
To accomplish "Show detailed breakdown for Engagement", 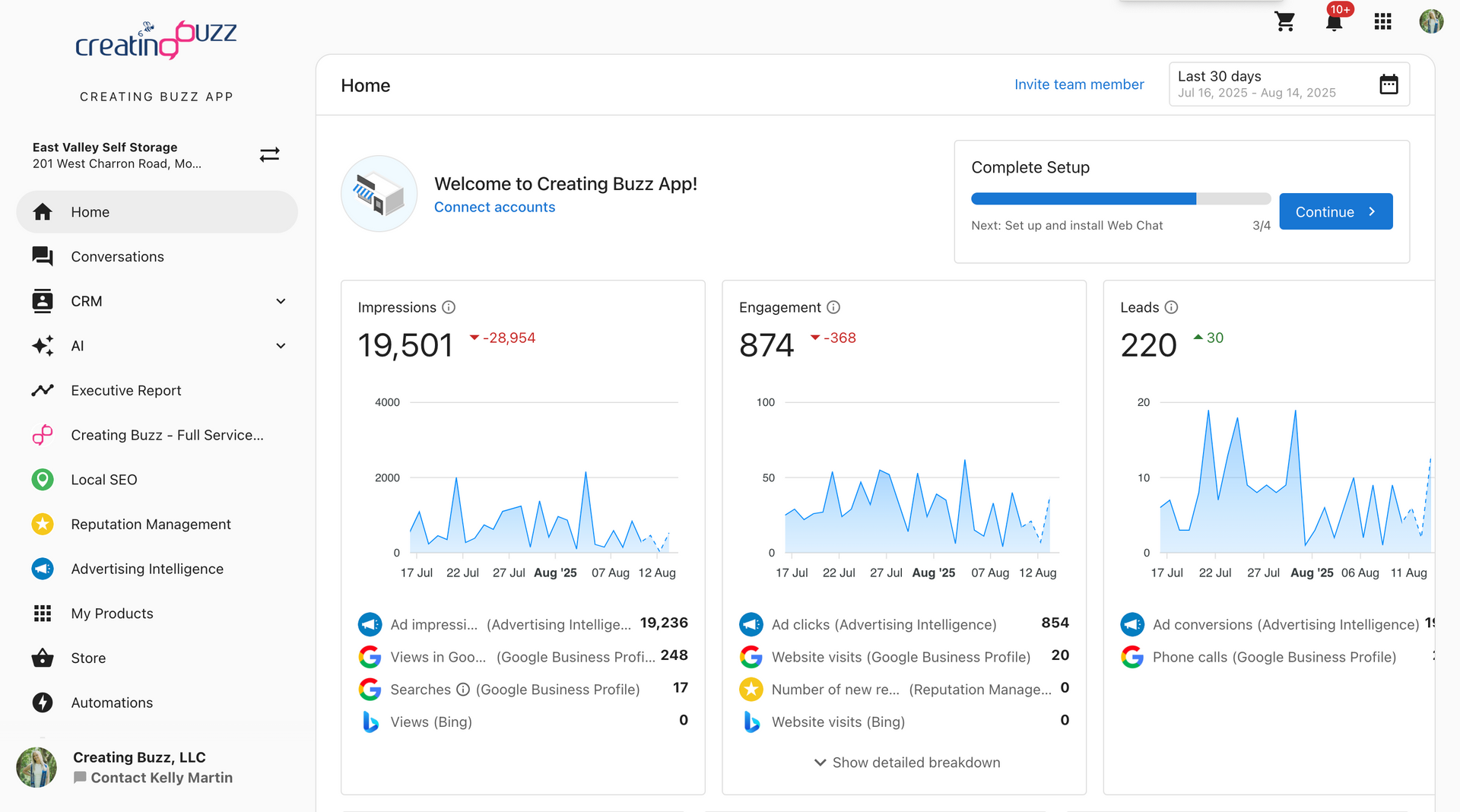I will [x=906, y=763].
